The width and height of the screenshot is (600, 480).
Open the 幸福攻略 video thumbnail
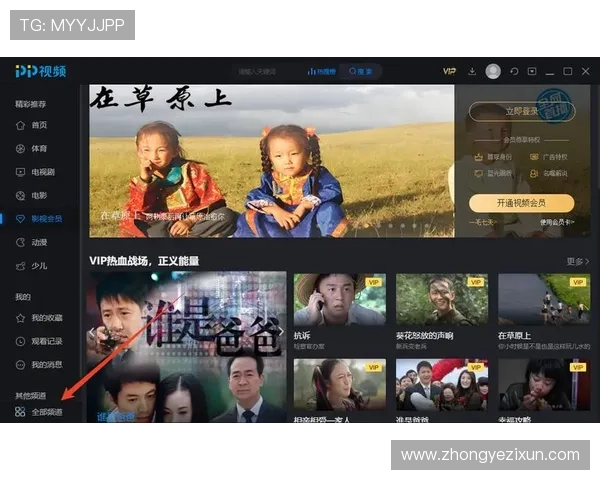tap(544, 385)
